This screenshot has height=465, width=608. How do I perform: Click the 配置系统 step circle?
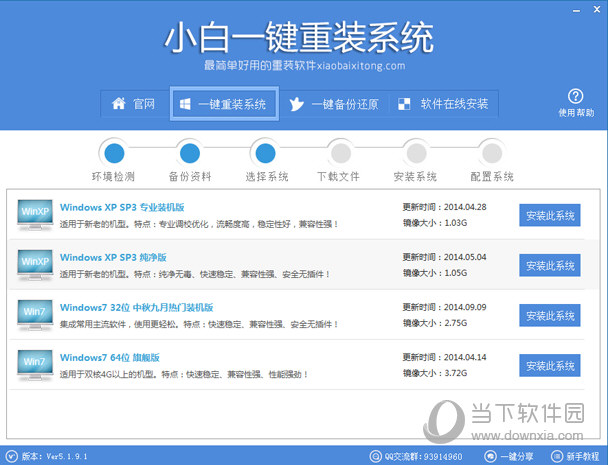[x=492, y=153]
